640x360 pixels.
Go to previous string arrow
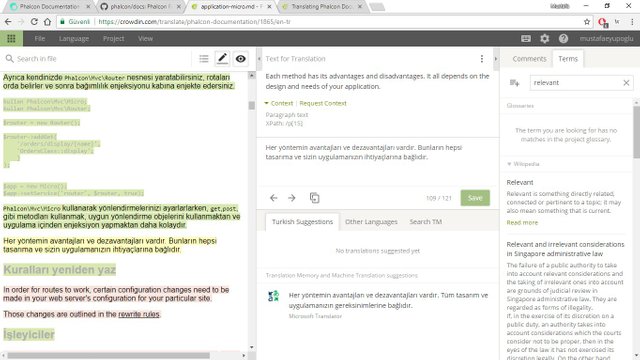pos(273,198)
